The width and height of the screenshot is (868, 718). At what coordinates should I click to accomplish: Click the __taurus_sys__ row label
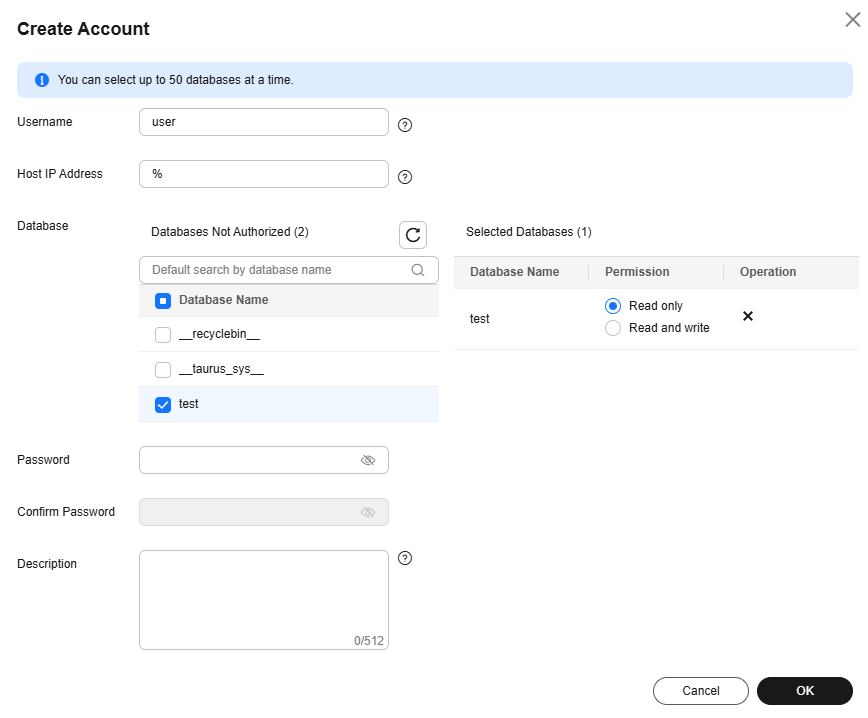[x=221, y=369]
